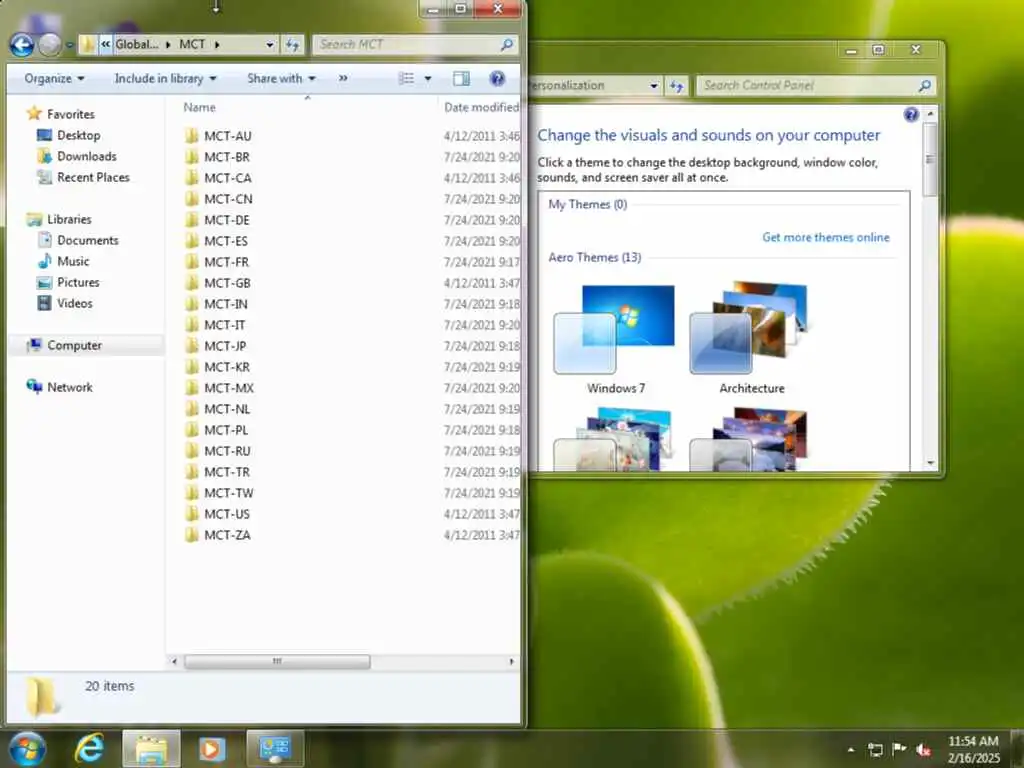The width and height of the screenshot is (1024, 768).
Task: Select Libraries in navigation pane
Action: 69,219
